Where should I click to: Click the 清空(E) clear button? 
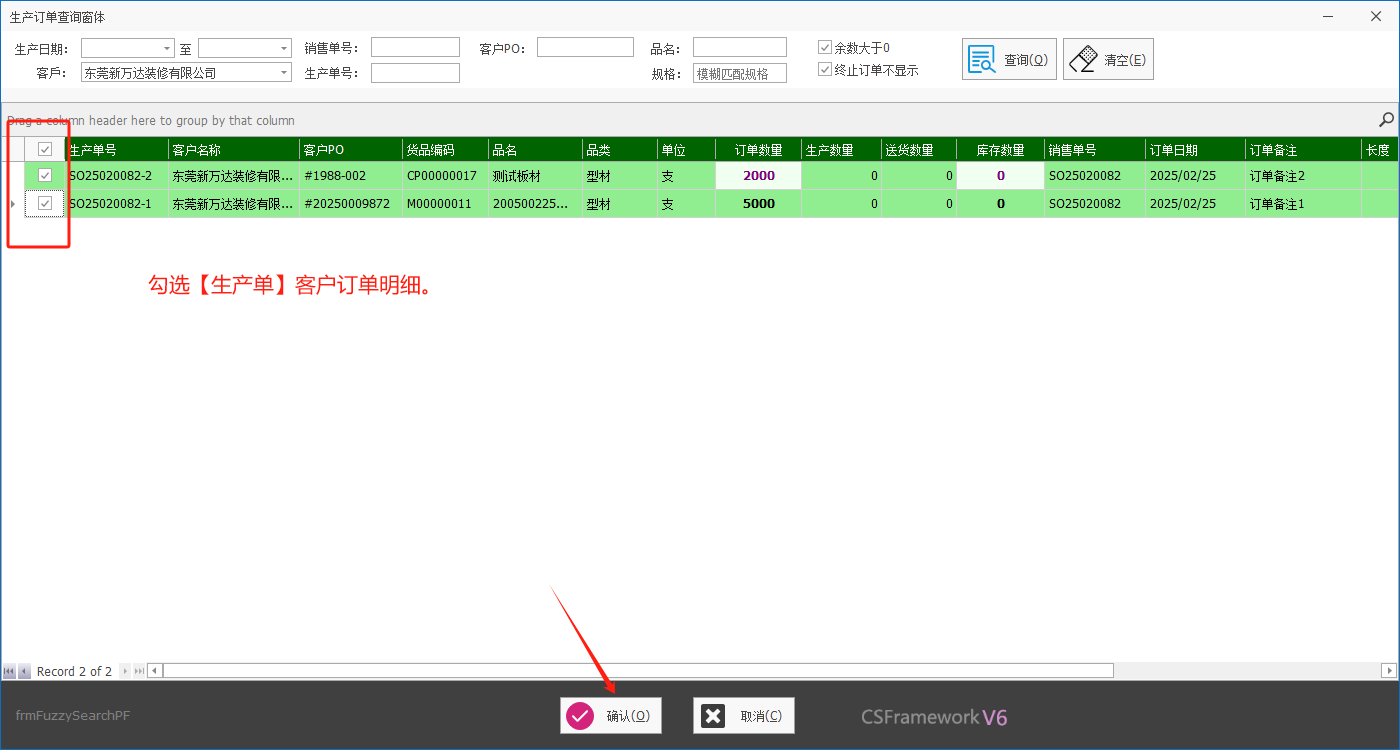(1108, 60)
